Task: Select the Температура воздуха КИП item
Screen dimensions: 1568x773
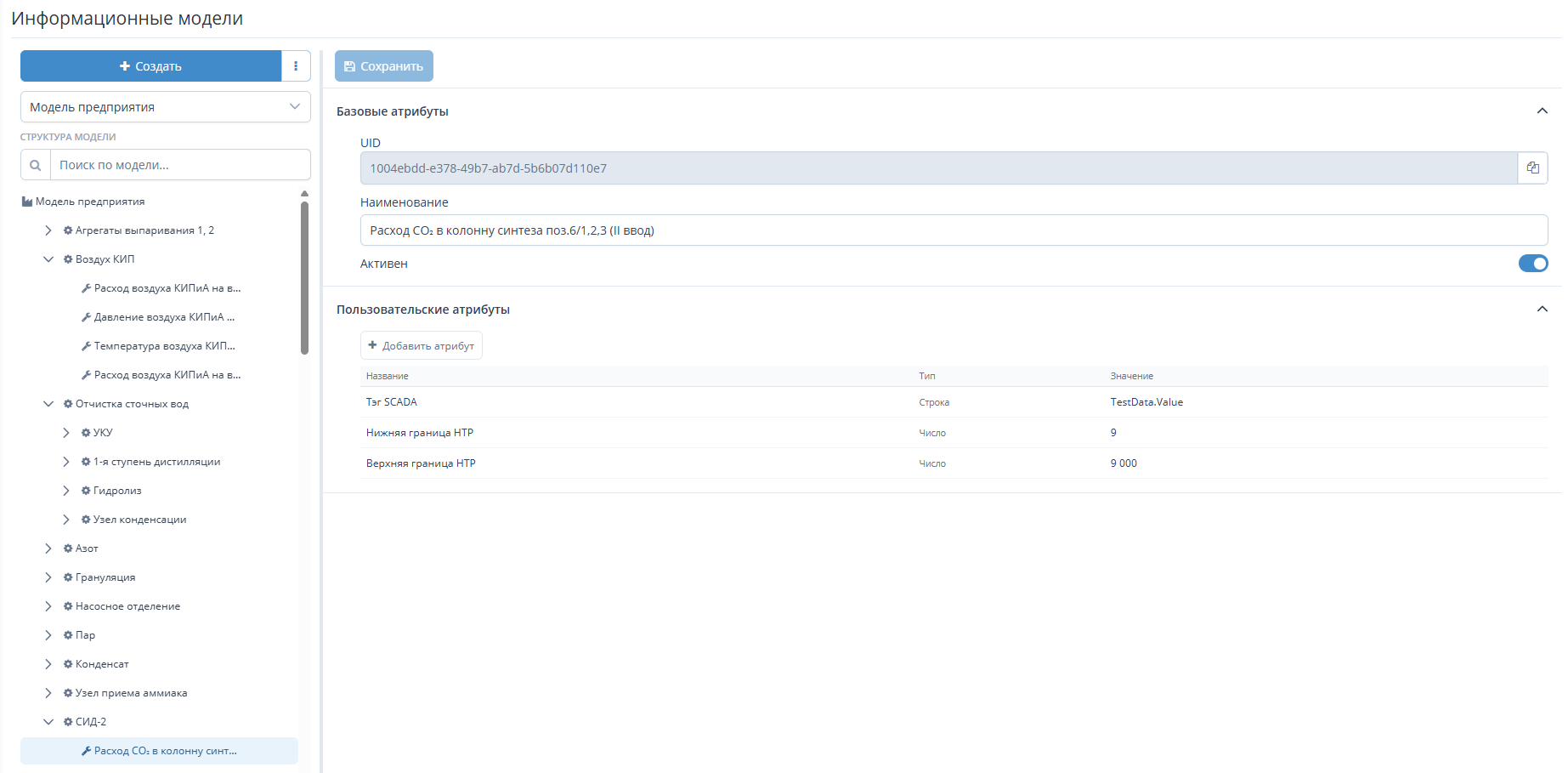Action: point(164,346)
